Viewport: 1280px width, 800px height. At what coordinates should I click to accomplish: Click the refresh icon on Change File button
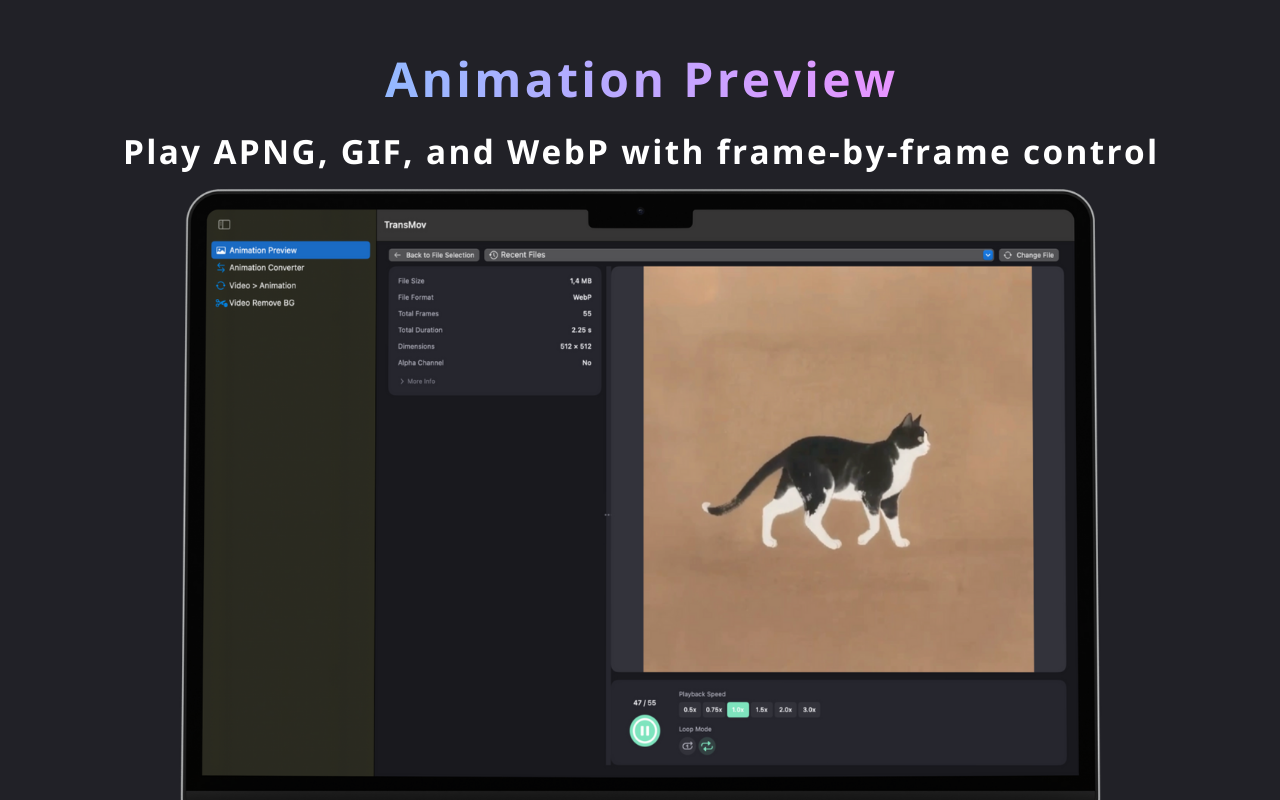1007,254
